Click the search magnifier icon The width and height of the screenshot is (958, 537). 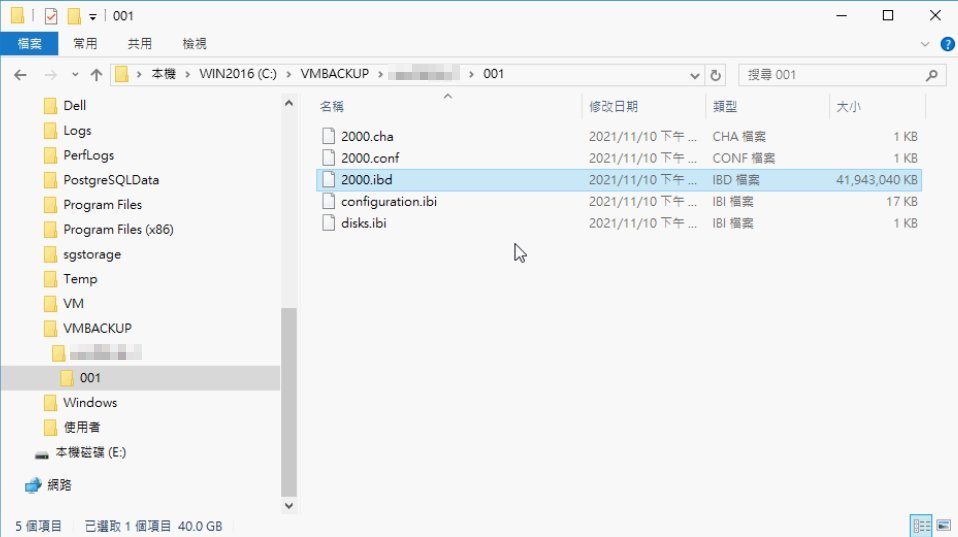point(931,75)
